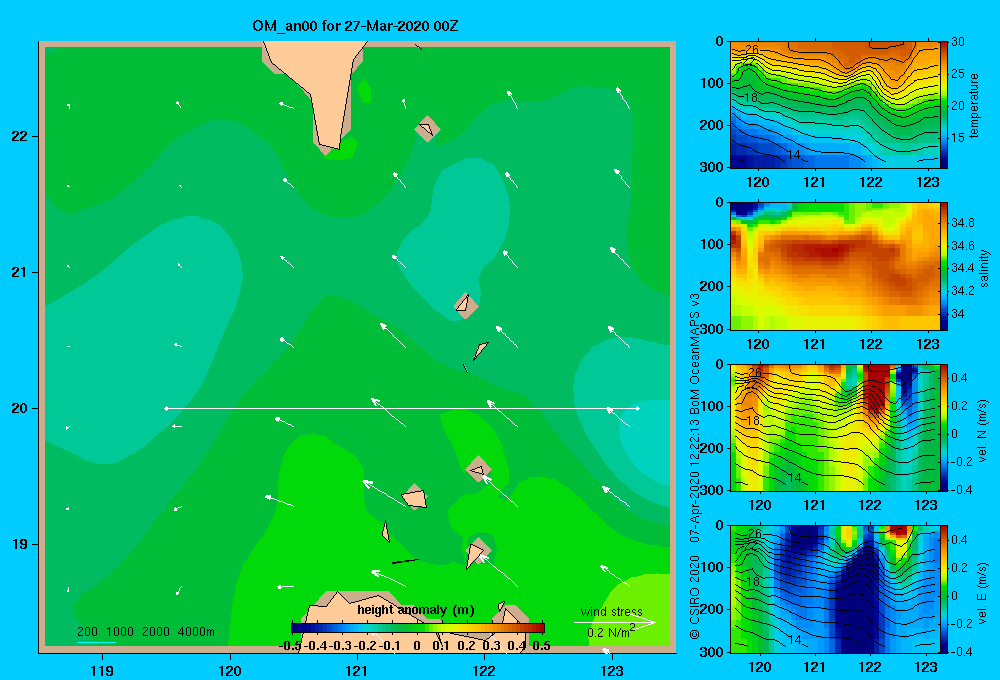
Task: Click the temperature cross-section panel
Action: point(834,105)
